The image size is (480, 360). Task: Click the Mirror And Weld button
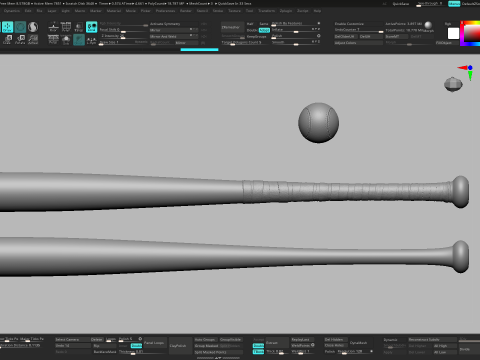coord(174,36)
